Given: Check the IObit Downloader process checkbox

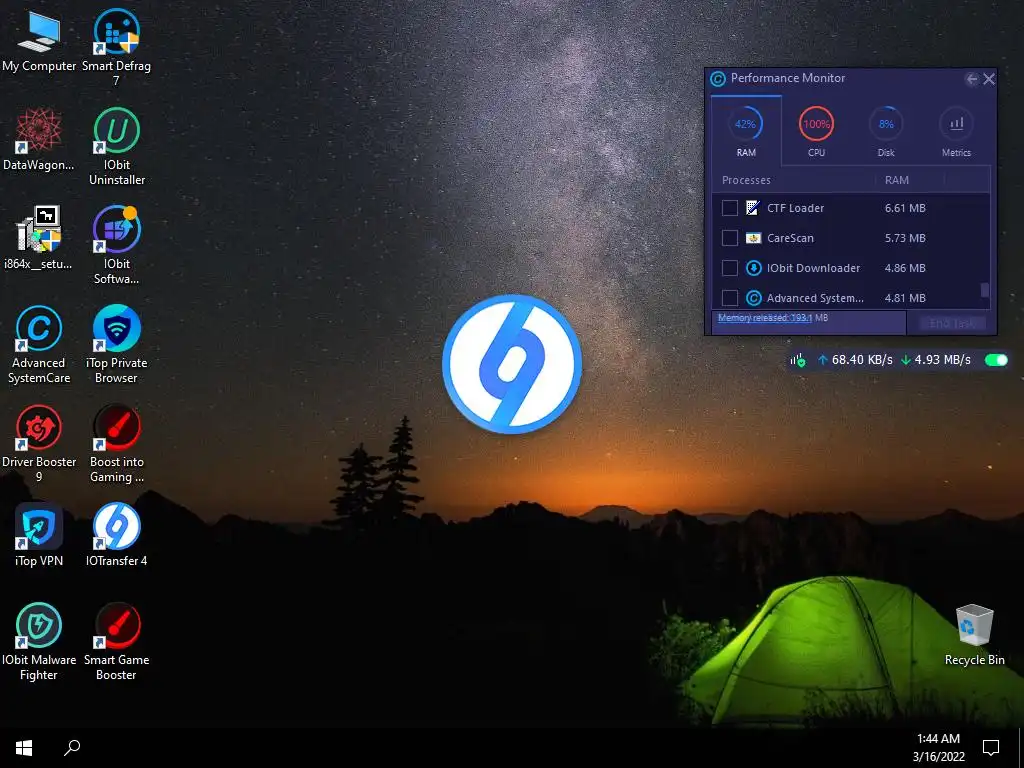Looking at the screenshot, I should 729,268.
